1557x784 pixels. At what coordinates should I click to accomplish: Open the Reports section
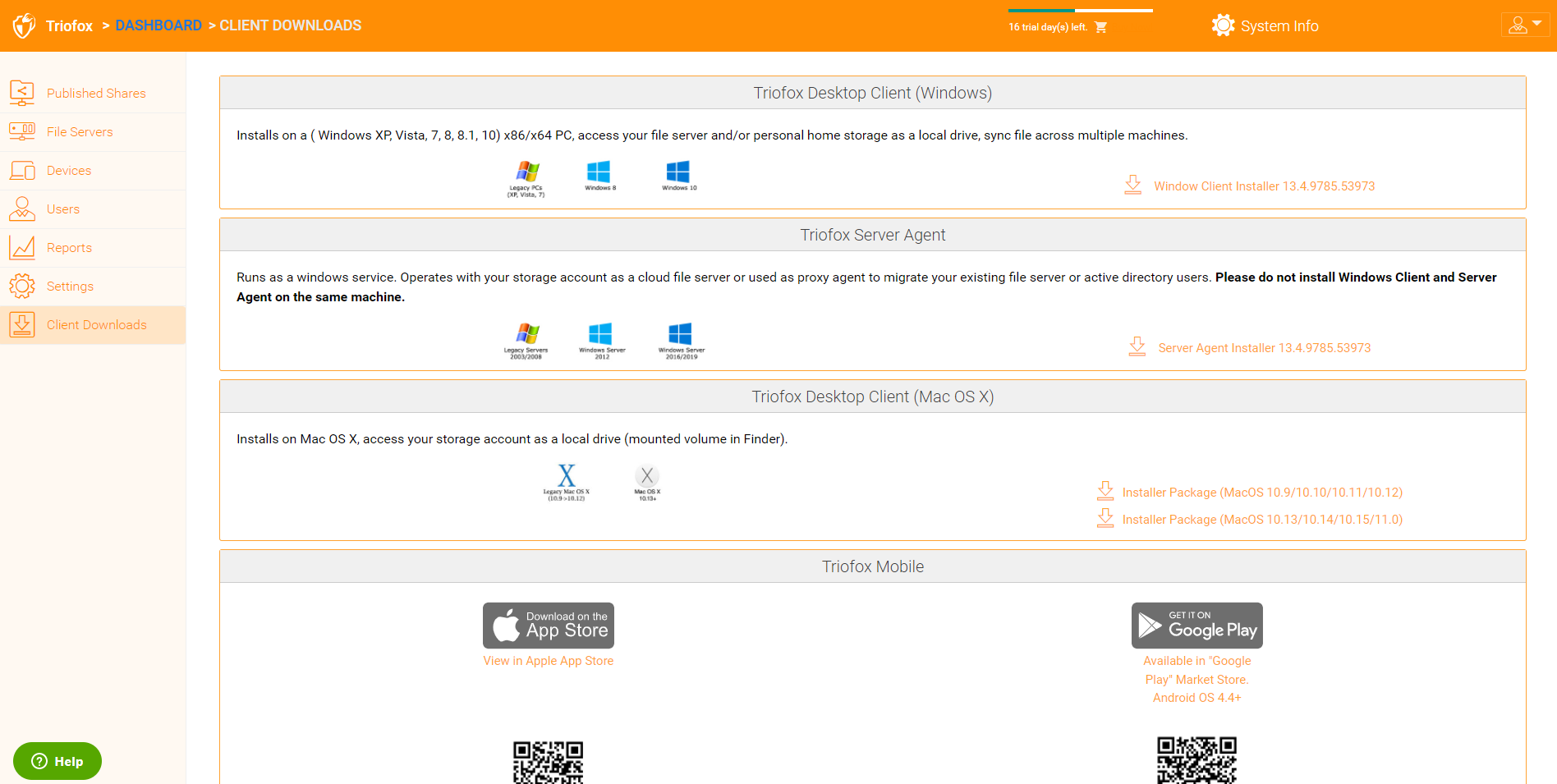[69, 248]
